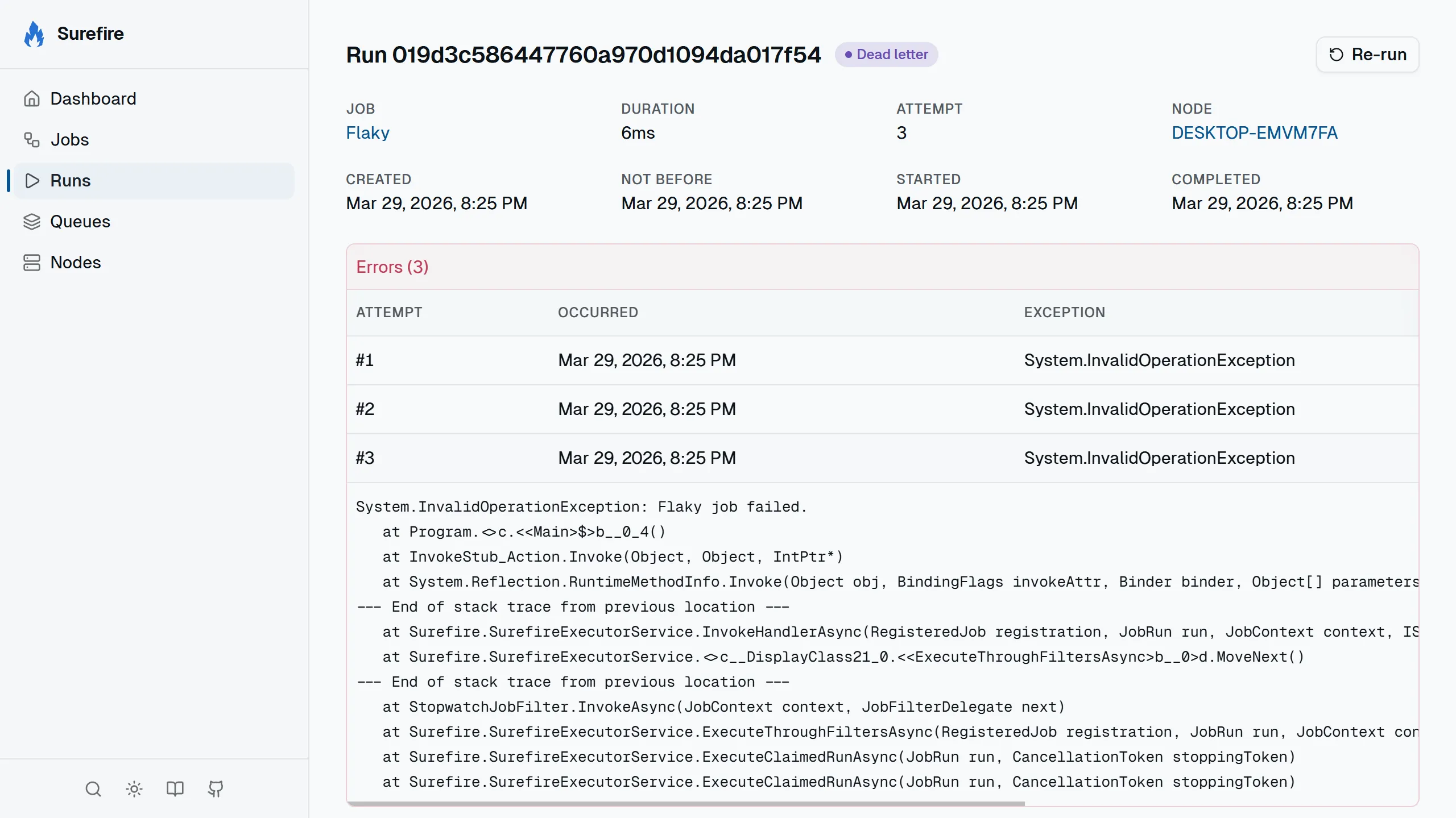
Task: Open documentation book icon
Action: [175, 789]
